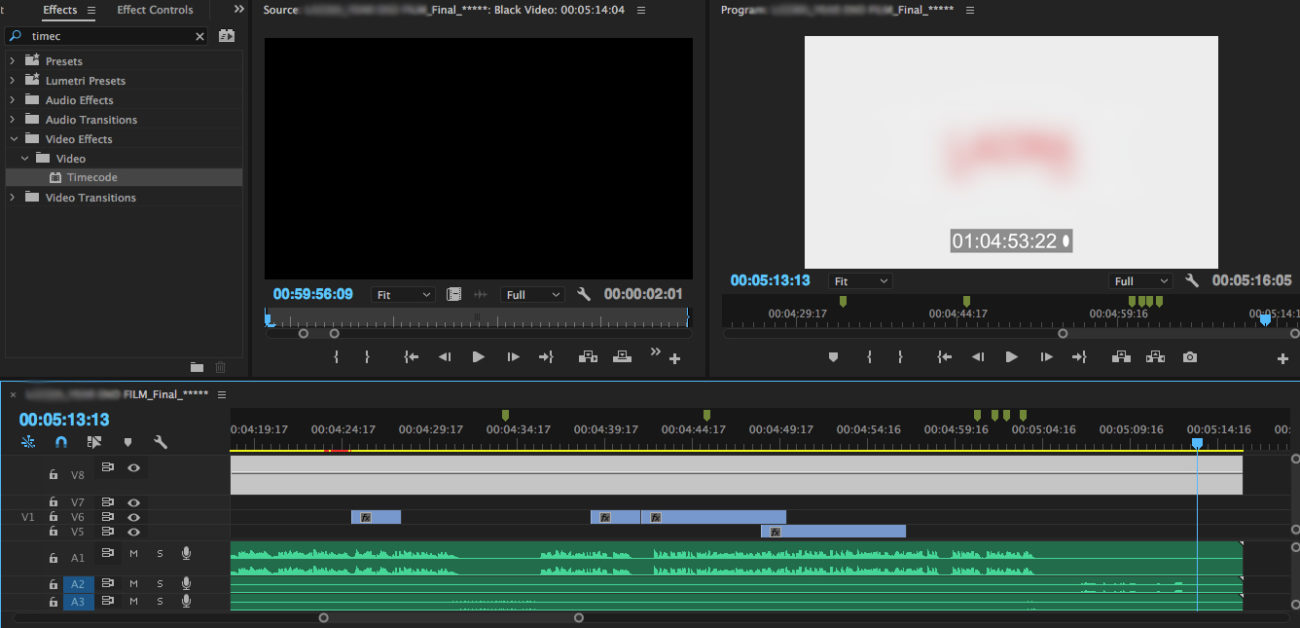
Task: Switch to the Effect Controls tab
Action: [155, 10]
